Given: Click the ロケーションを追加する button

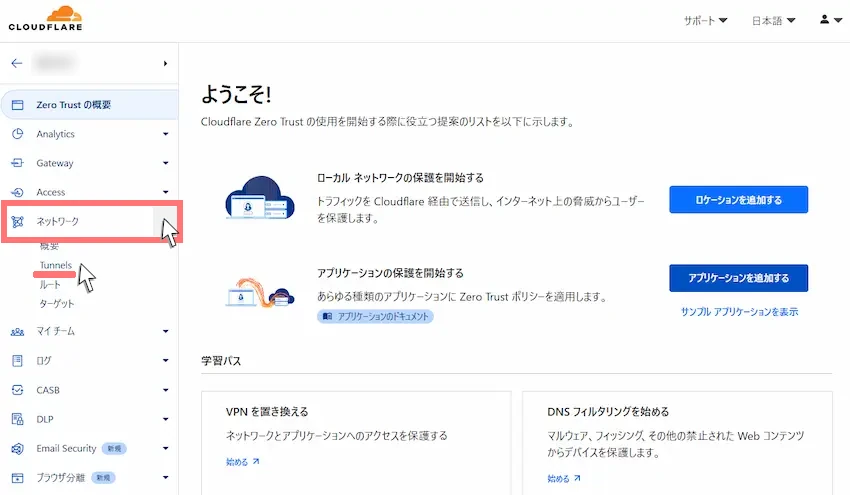Looking at the screenshot, I should point(738,200).
